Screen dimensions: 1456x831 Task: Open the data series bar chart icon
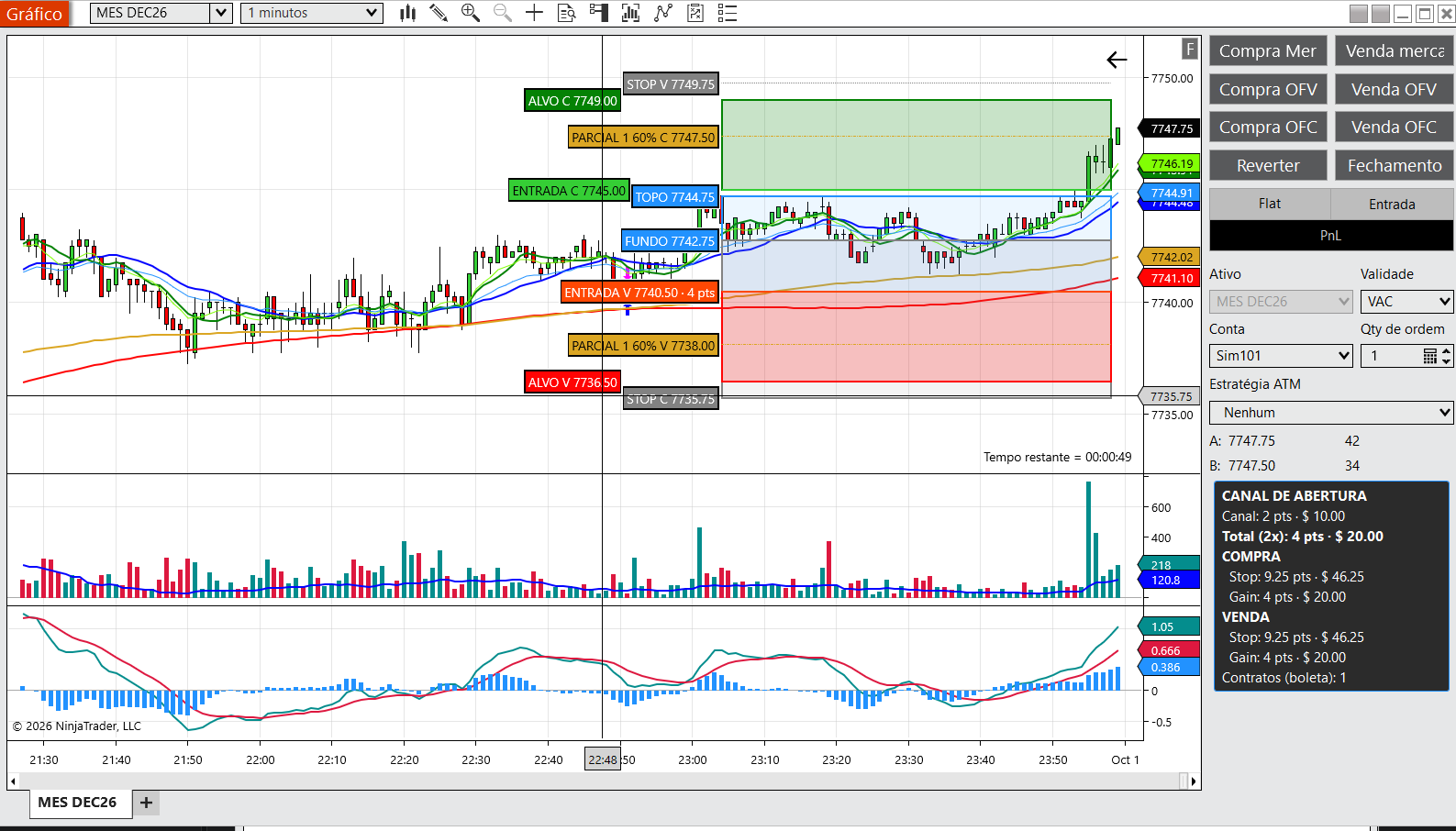630,13
